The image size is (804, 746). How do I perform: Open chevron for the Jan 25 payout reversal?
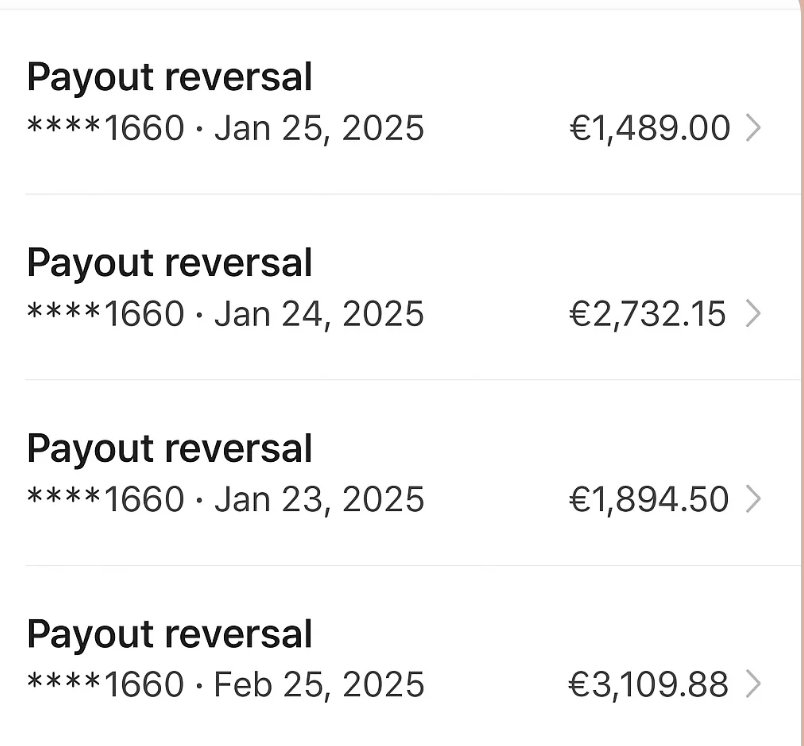pyautogui.click(x=754, y=128)
